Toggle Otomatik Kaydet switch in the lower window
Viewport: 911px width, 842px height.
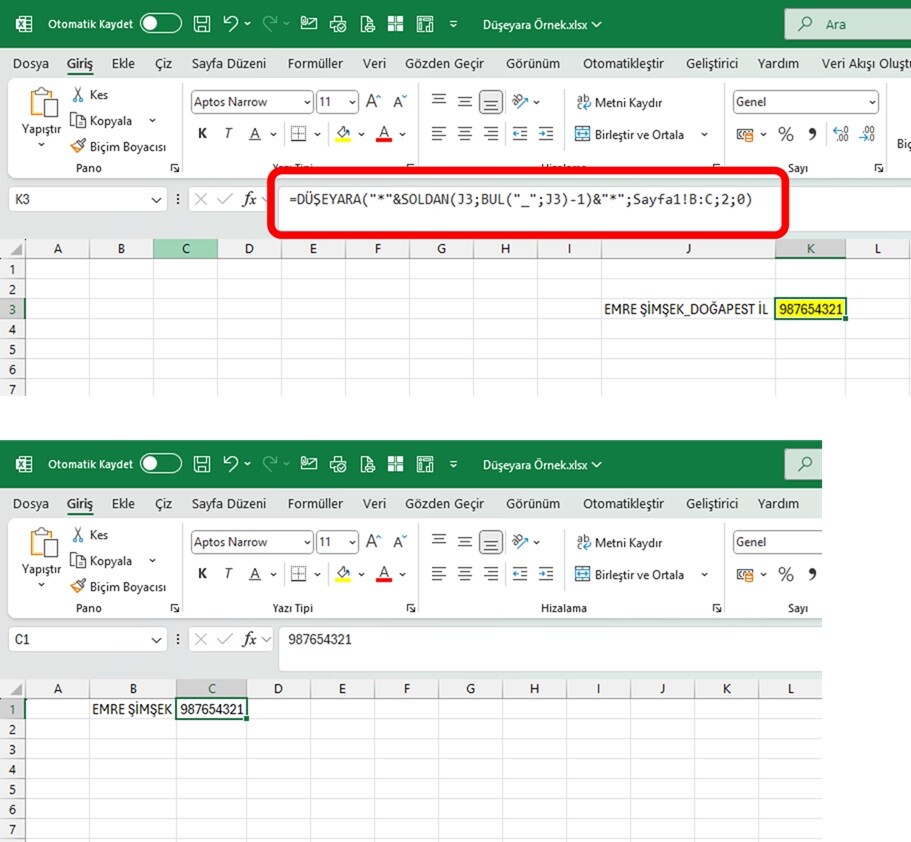[x=161, y=464]
